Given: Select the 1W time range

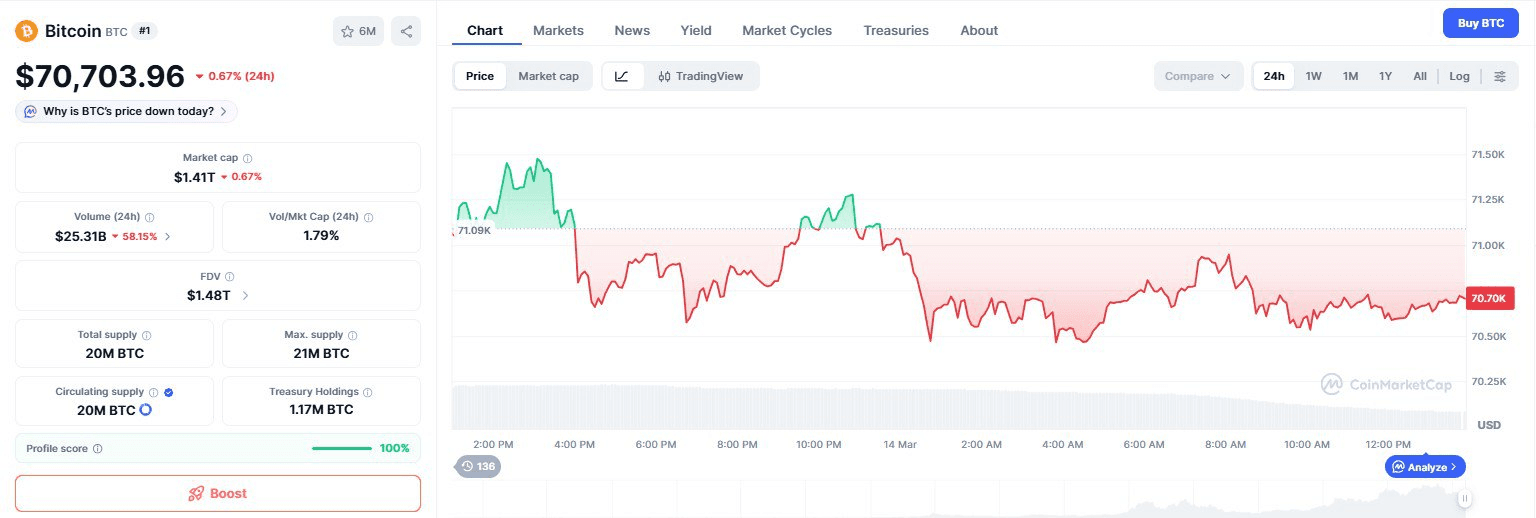Looking at the screenshot, I should click(x=1313, y=76).
